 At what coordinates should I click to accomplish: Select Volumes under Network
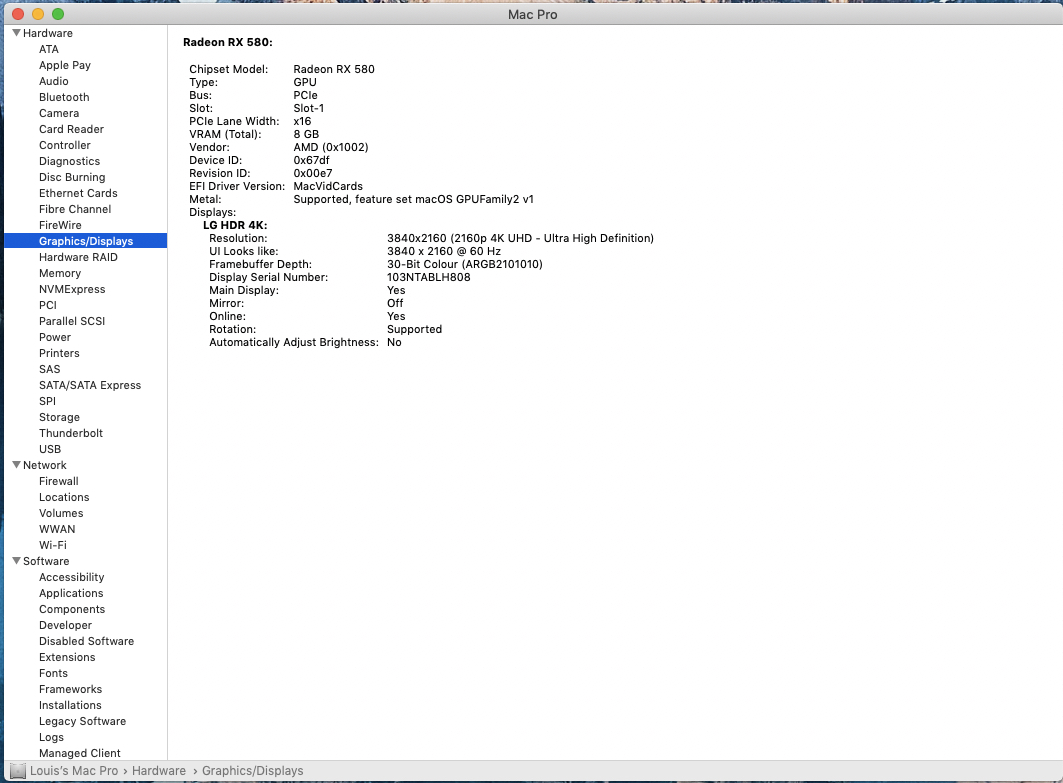coord(61,513)
